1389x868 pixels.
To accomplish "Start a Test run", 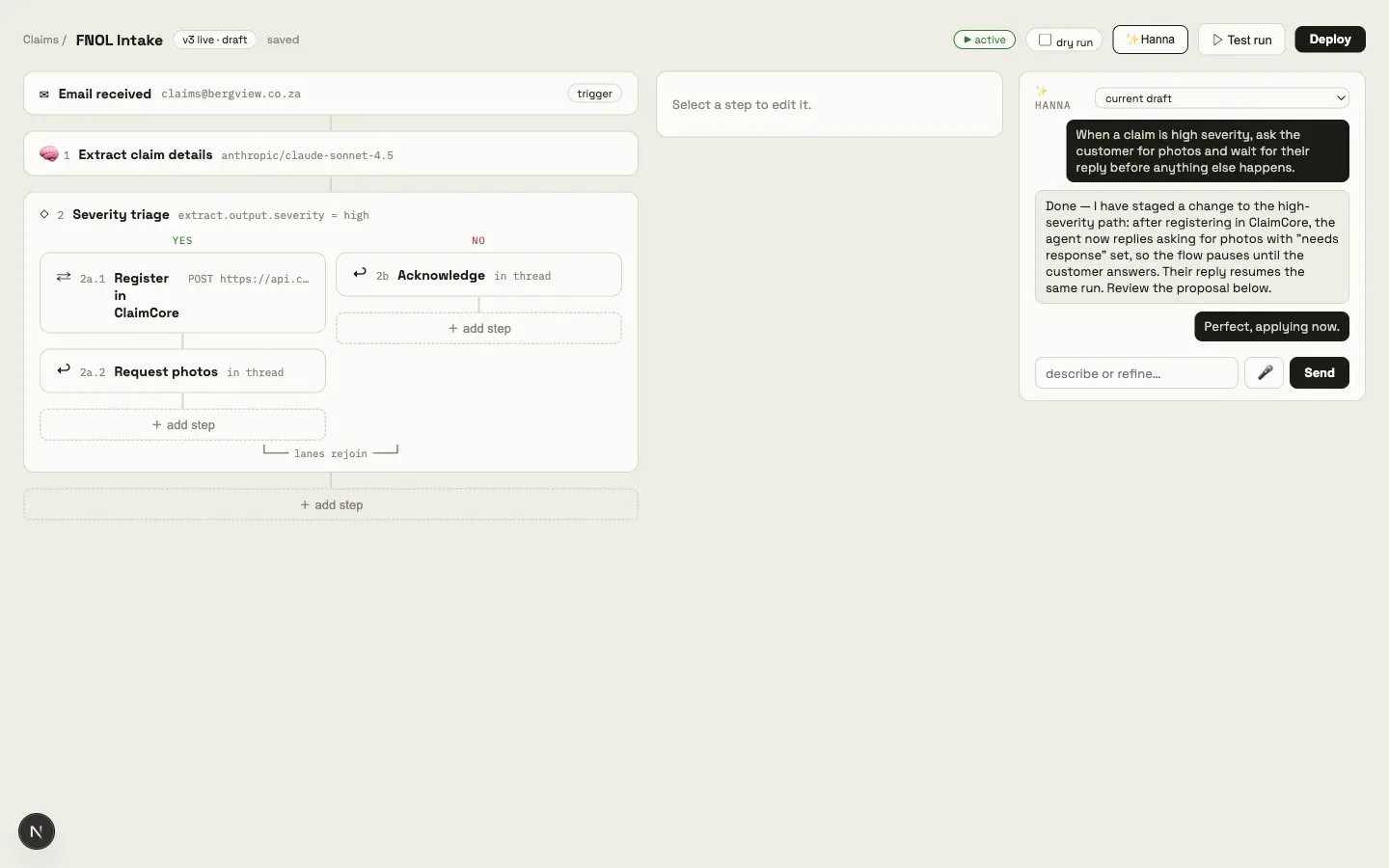I will click(1241, 40).
